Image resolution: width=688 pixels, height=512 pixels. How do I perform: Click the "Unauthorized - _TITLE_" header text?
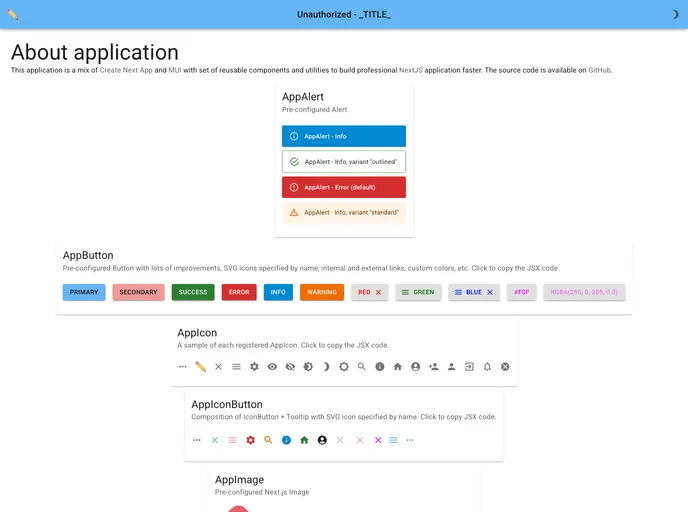(x=344, y=14)
